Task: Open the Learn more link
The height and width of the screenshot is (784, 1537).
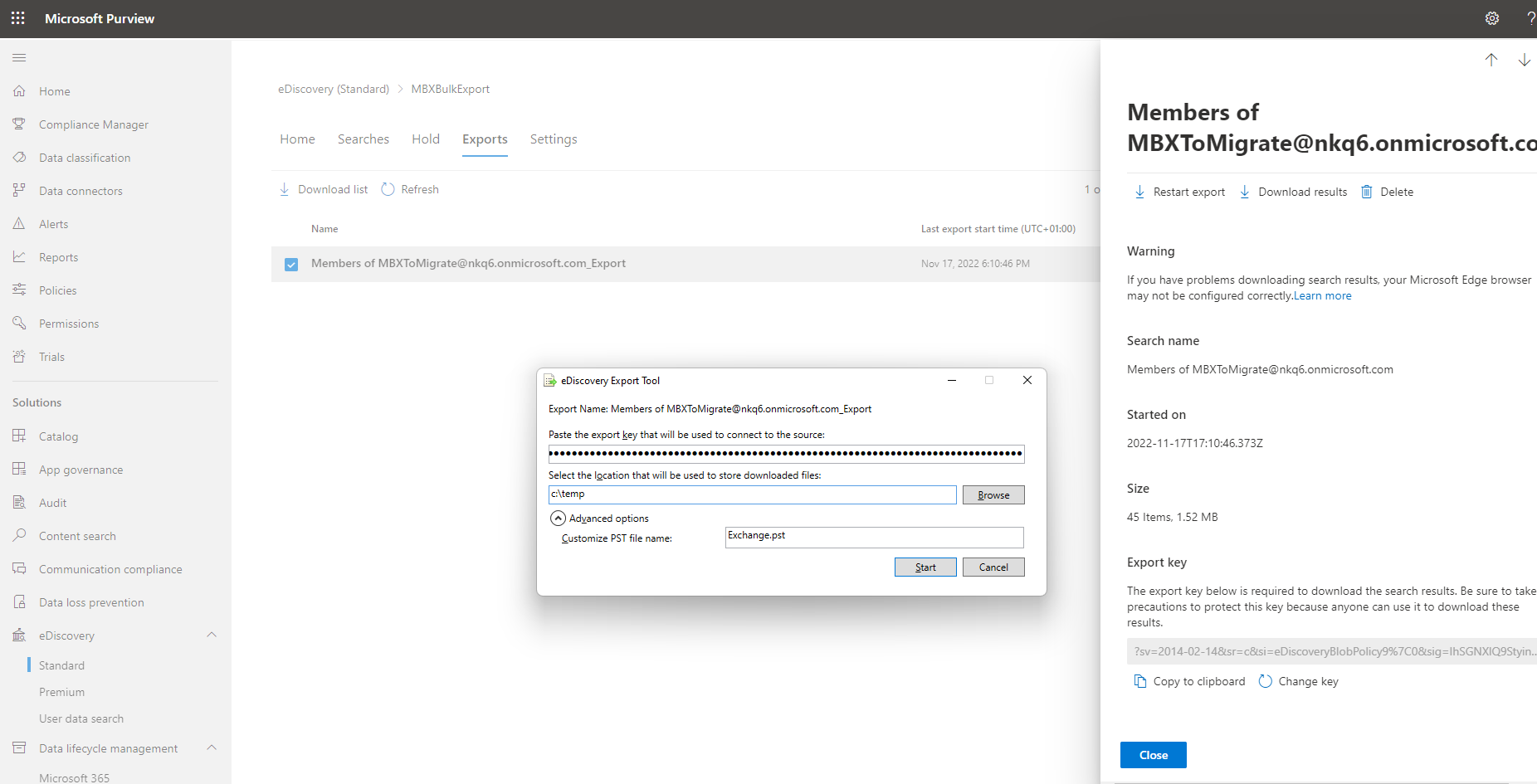Action: (1322, 296)
